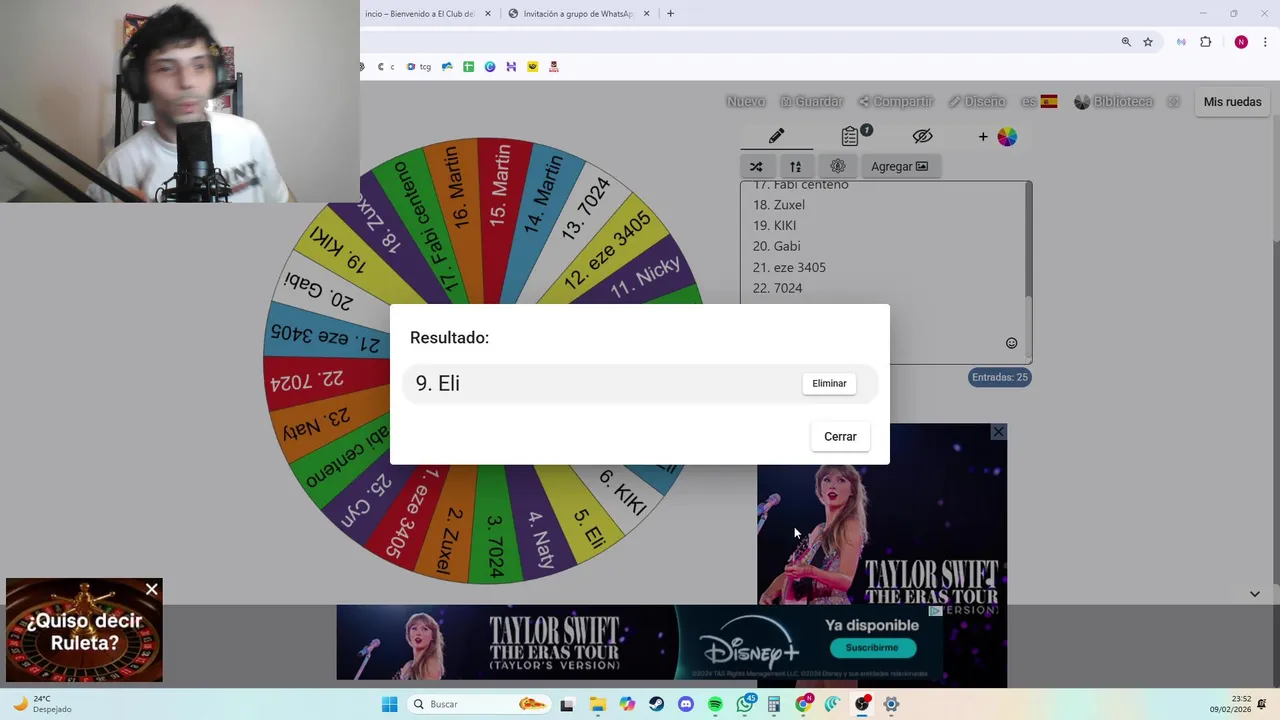
Task: Open Mis ruedas list
Action: (1232, 102)
